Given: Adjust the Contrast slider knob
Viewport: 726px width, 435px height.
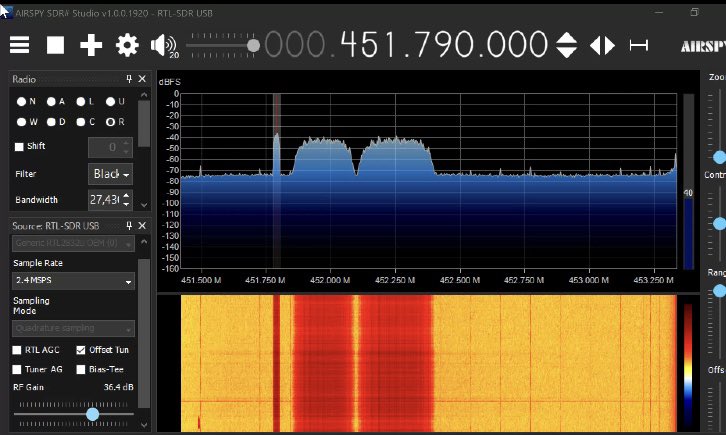Looking at the screenshot, I should pyautogui.click(x=719, y=224).
